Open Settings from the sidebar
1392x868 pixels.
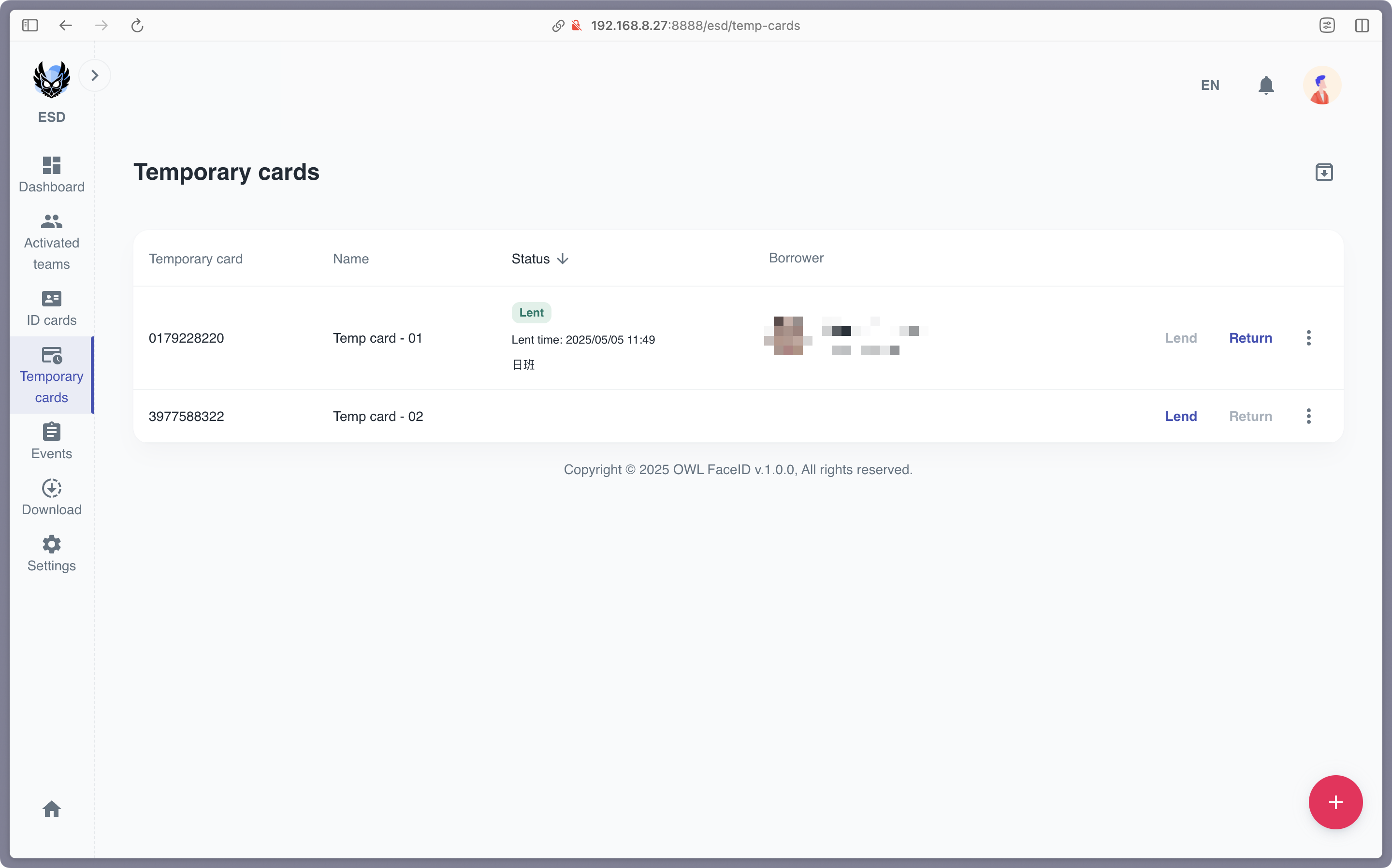pos(51,553)
